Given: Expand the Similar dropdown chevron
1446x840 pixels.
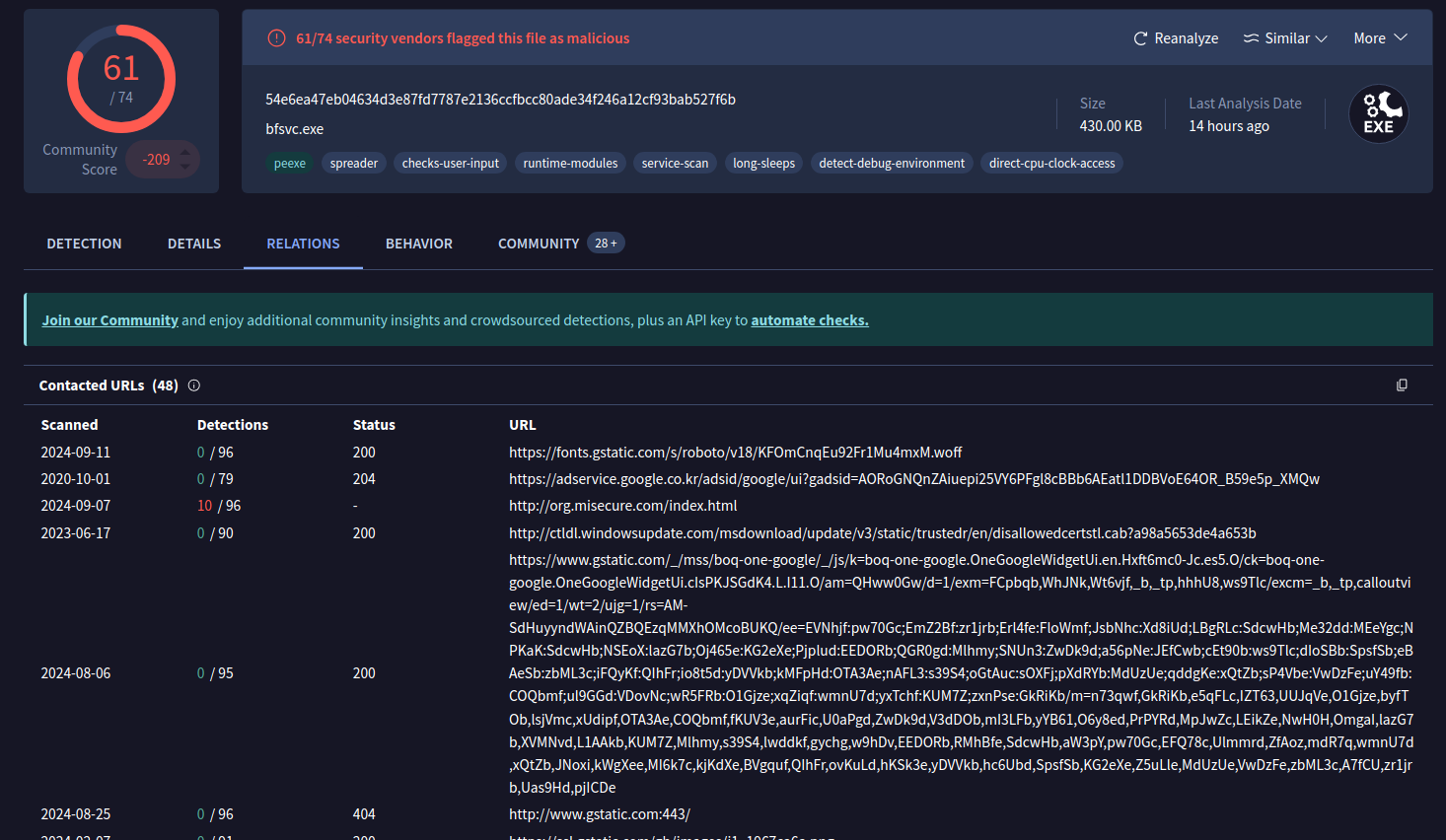Looking at the screenshot, I should coord(1322,38).
